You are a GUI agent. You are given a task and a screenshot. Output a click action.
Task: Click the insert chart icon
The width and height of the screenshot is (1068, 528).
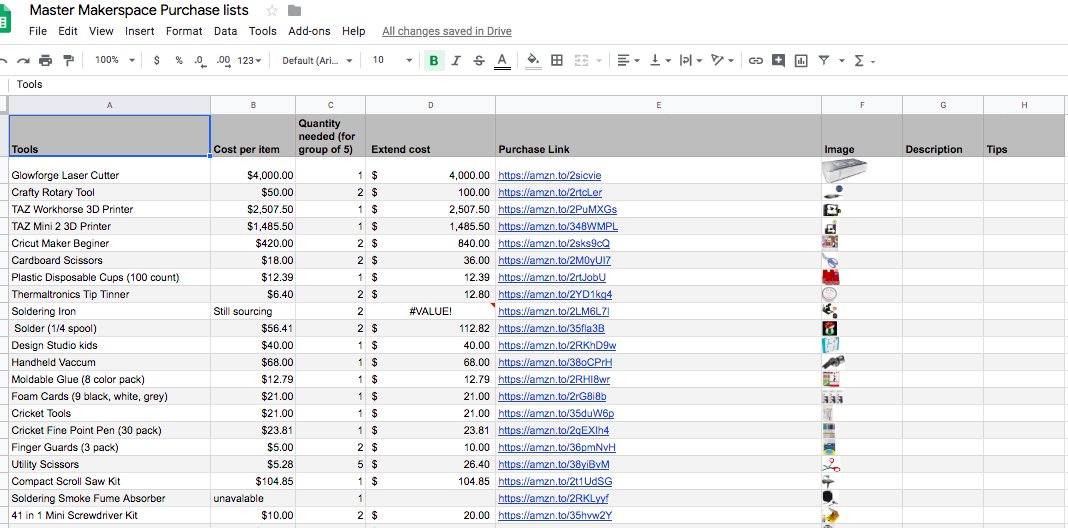(x=801, y=61)
